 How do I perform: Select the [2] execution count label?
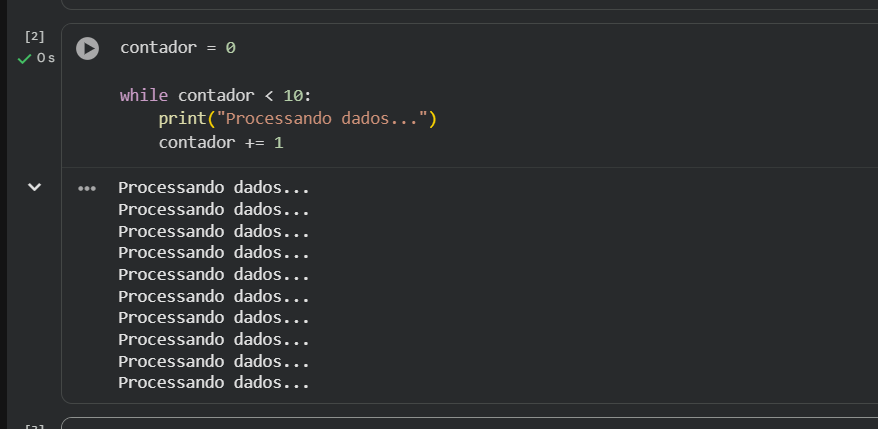click(x=35, y=38)
